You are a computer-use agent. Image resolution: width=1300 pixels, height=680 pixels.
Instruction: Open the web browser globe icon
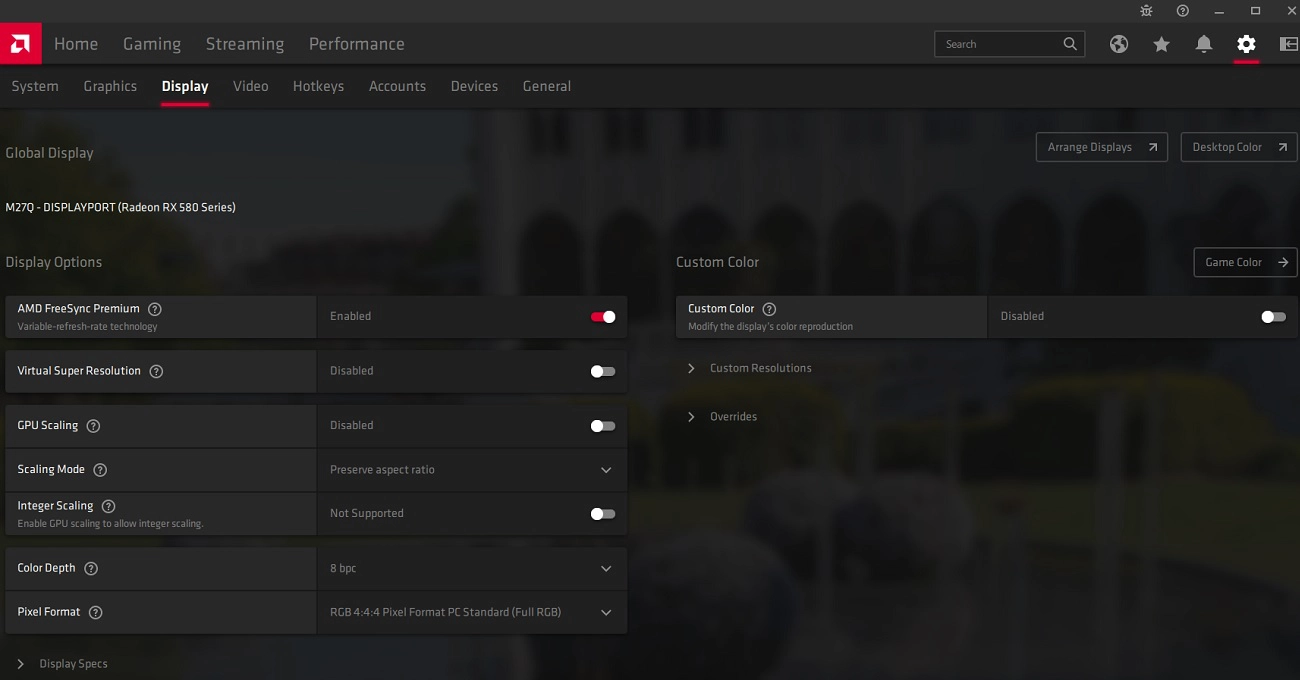click(x=1119, y=44)
